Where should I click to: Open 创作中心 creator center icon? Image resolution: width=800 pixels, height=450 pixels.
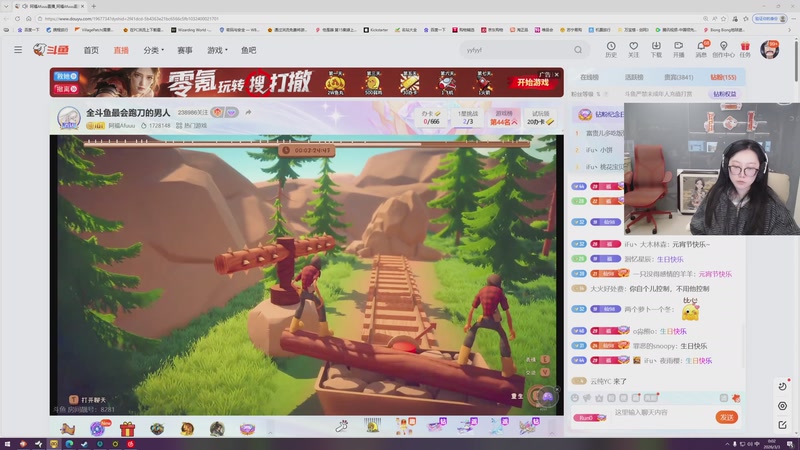click(723, 49)
